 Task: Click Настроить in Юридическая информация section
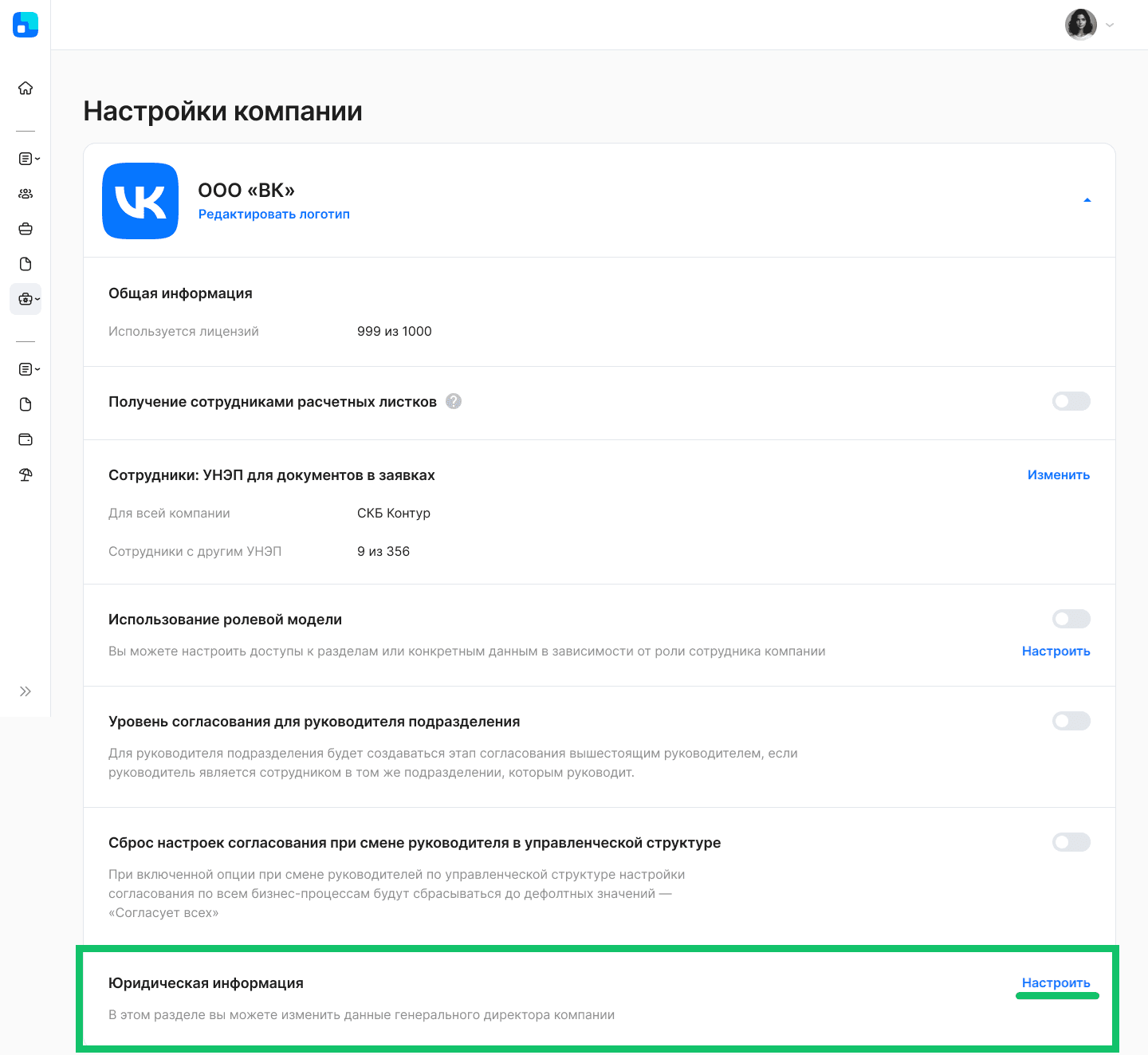pos(1056,982)
